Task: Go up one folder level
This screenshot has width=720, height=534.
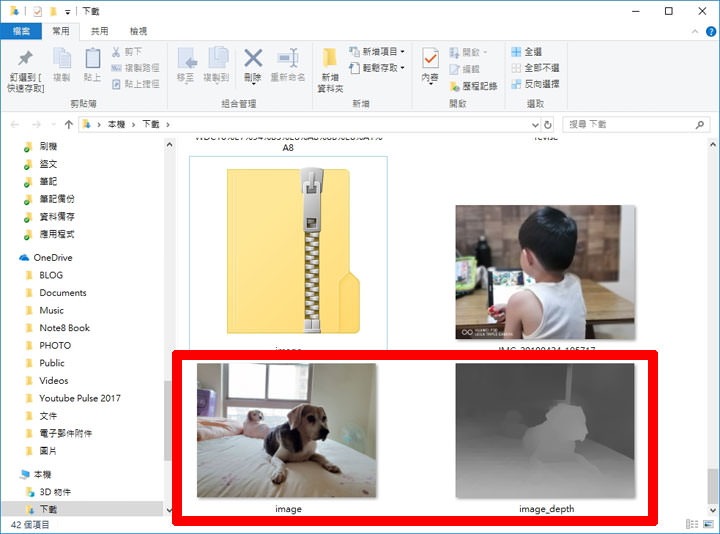Action: (69, 124)
